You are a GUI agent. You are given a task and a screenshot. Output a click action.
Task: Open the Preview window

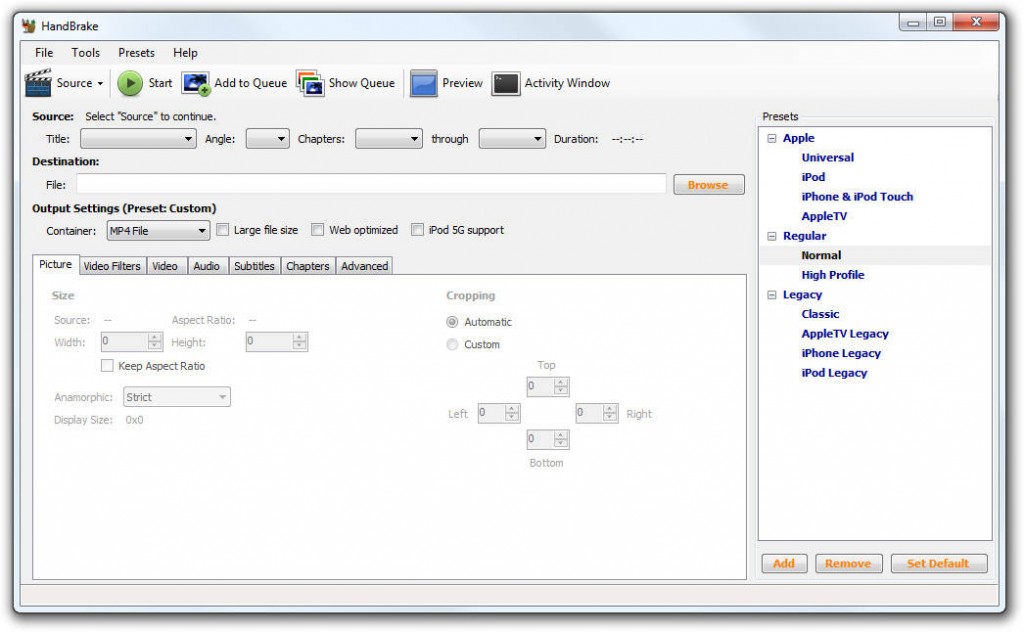453,83
